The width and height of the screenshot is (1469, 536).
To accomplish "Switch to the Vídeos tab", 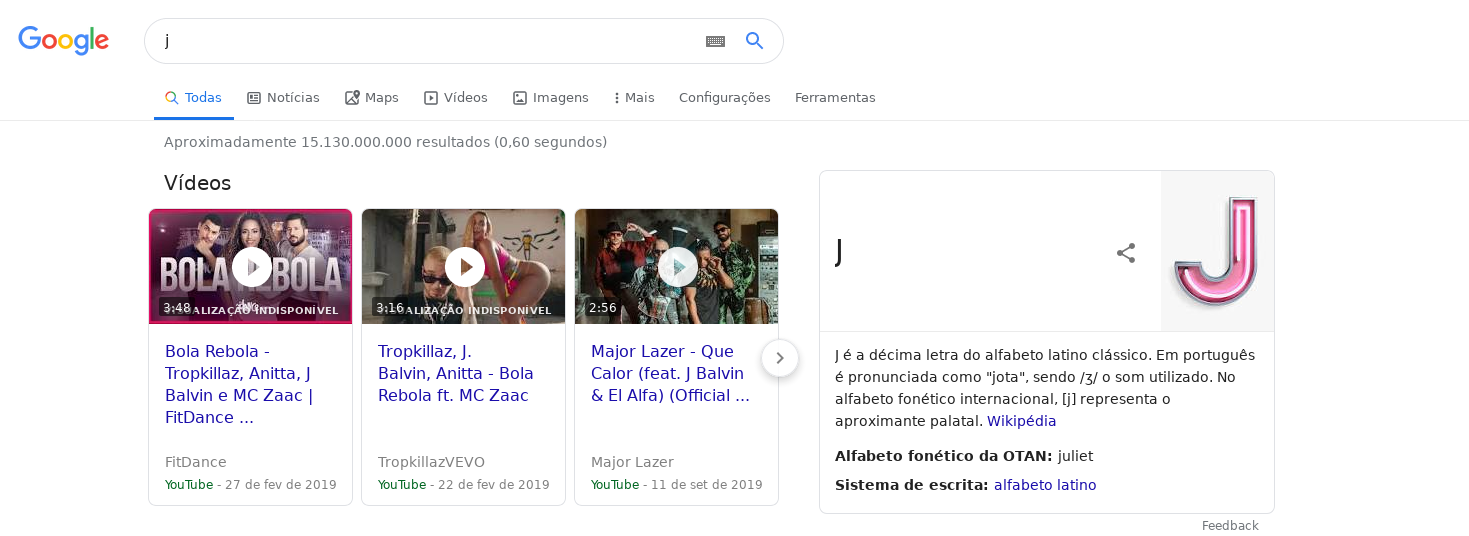I will (455, 98).
